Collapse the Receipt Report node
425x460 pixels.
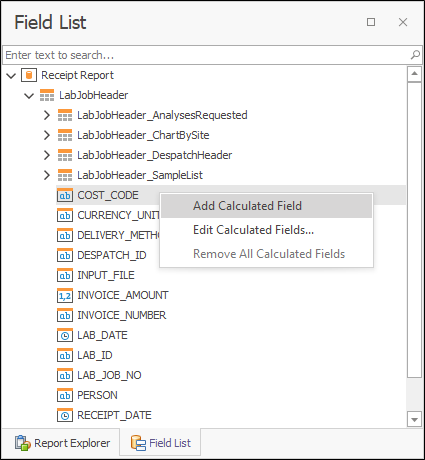click(x=11, y=76)
